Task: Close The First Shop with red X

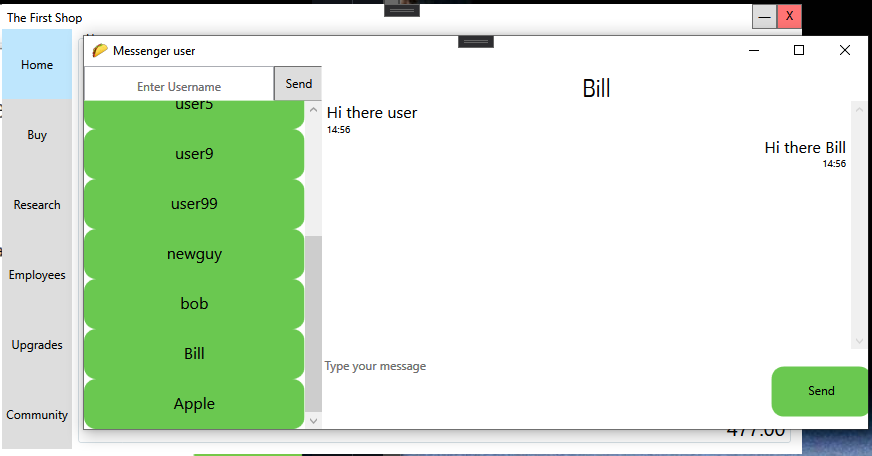Action: click(x=789, y=17)
